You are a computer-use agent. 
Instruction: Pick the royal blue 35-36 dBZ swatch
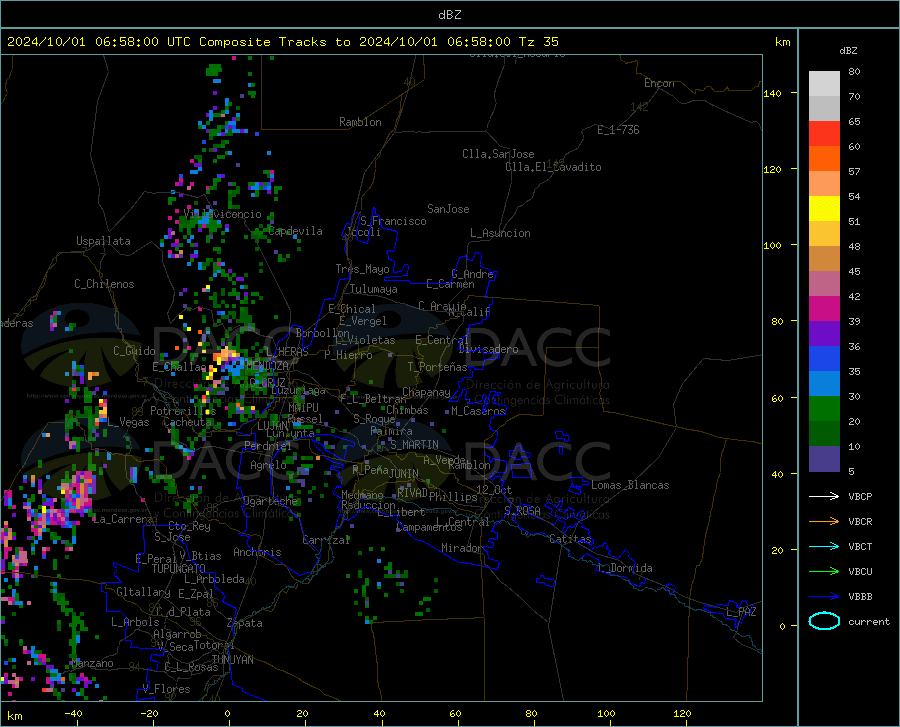(x=824, y=359)
